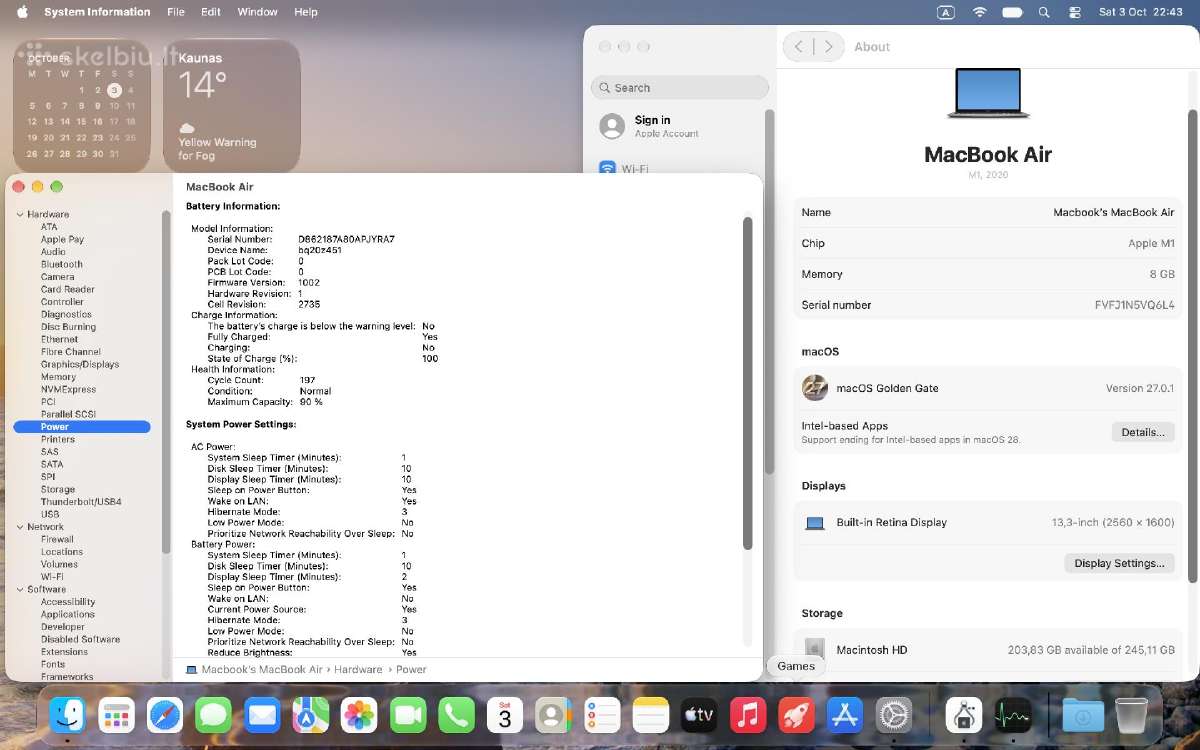Image resolution: width=1200 pixels, height=750 pixels.
Task: Open the Mail app in the dock
Action: pyautogui.click(x=262, y=715)
